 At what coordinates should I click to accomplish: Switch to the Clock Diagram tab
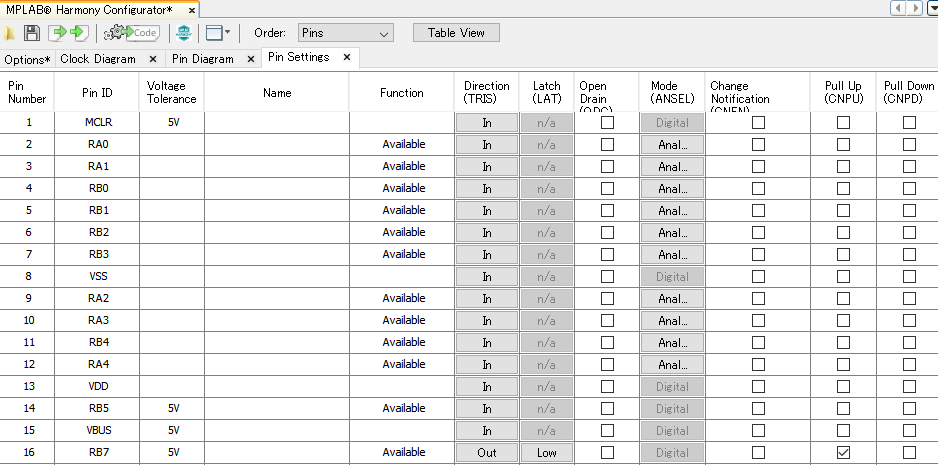[x=98, y=59]
